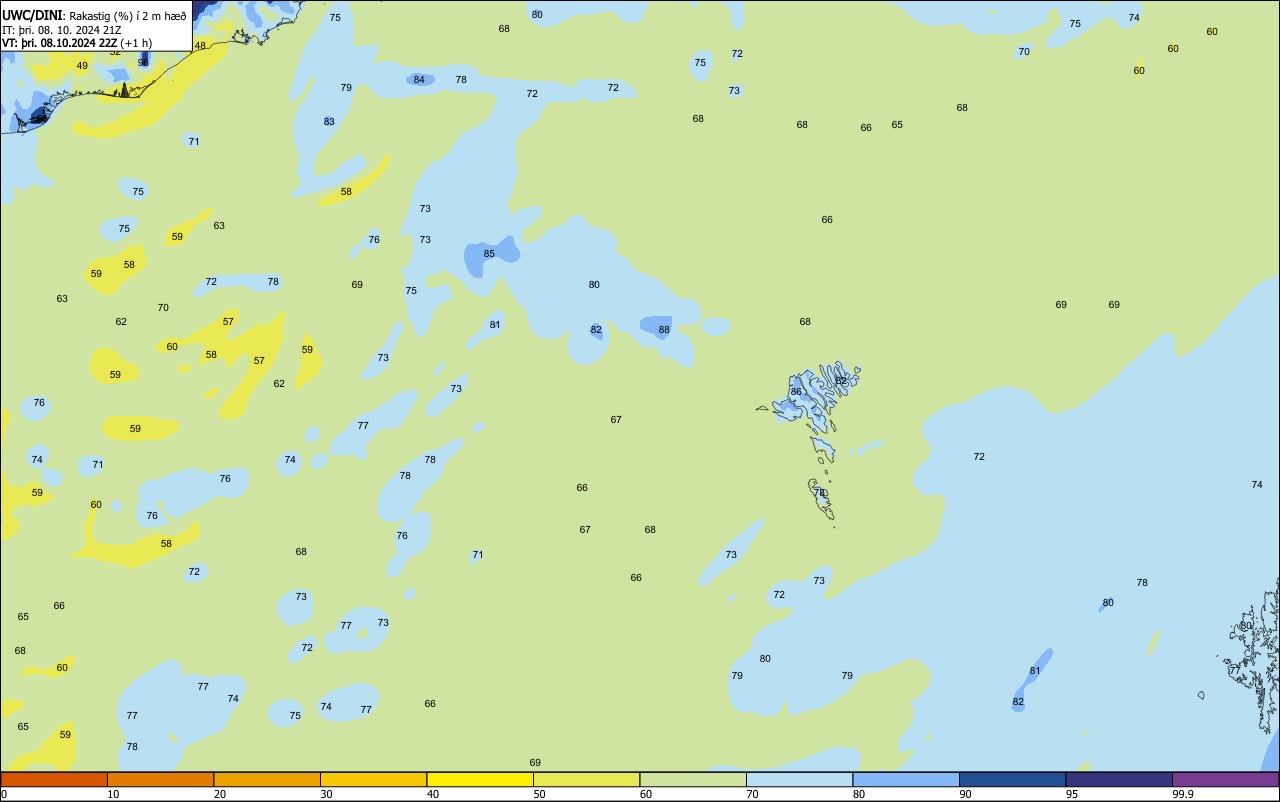
Task: Click the humidity value 85 on the map
Action: (489, 254)
